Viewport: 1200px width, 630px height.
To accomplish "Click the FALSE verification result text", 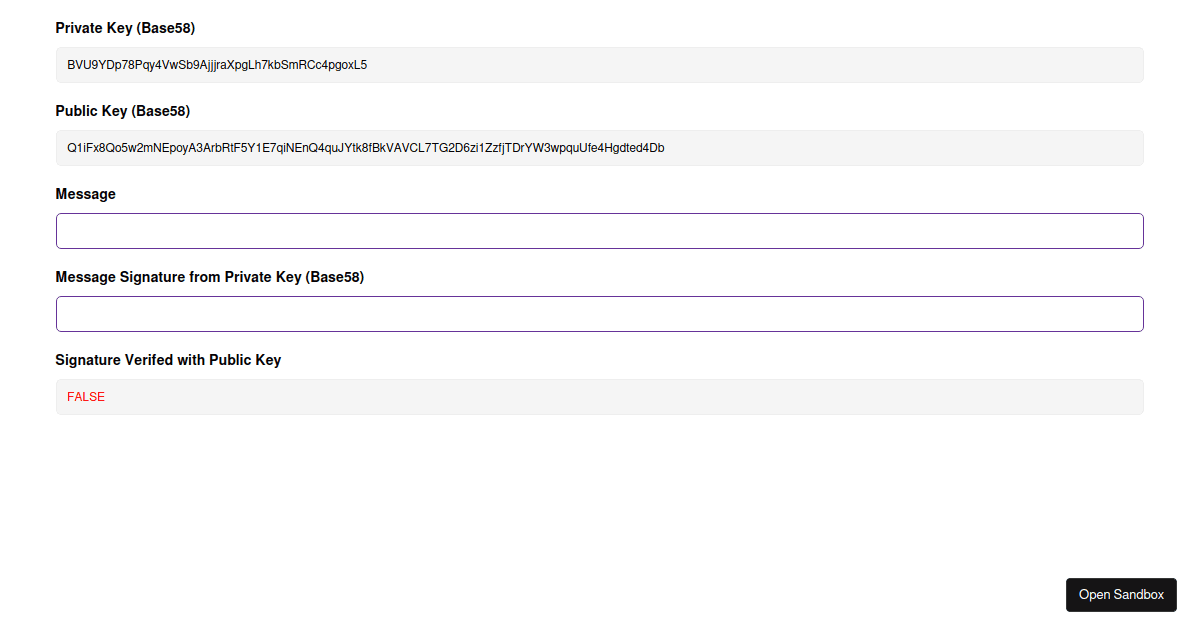I will coord(85,397).
